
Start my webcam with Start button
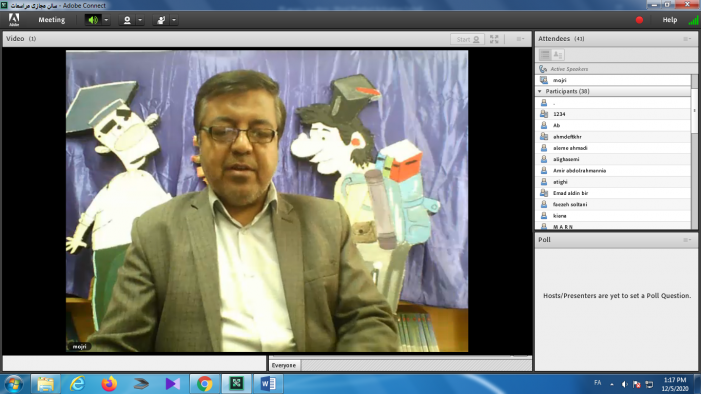(x=467, y=39)
